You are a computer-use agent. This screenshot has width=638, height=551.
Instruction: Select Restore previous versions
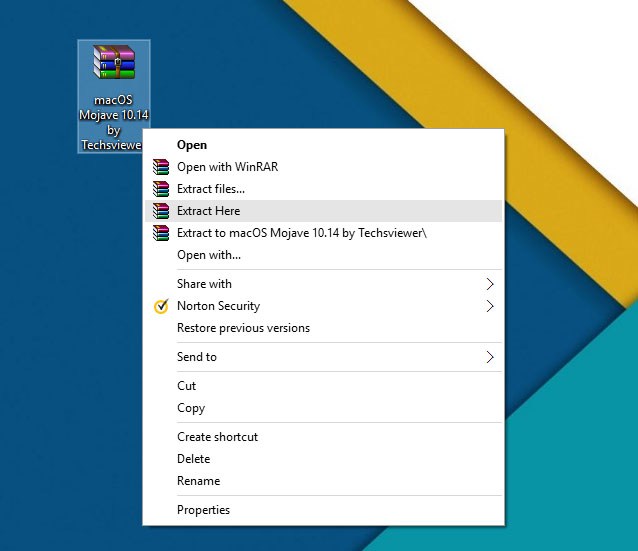323,328
